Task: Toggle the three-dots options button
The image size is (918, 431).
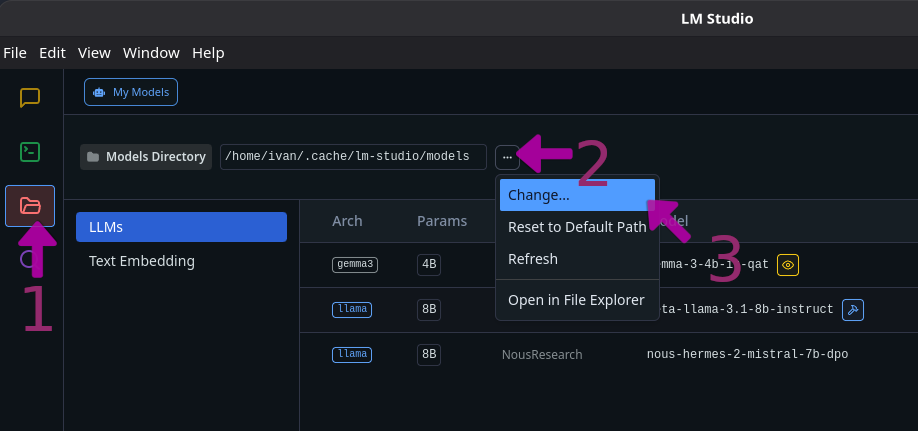Action: [507, 157]
